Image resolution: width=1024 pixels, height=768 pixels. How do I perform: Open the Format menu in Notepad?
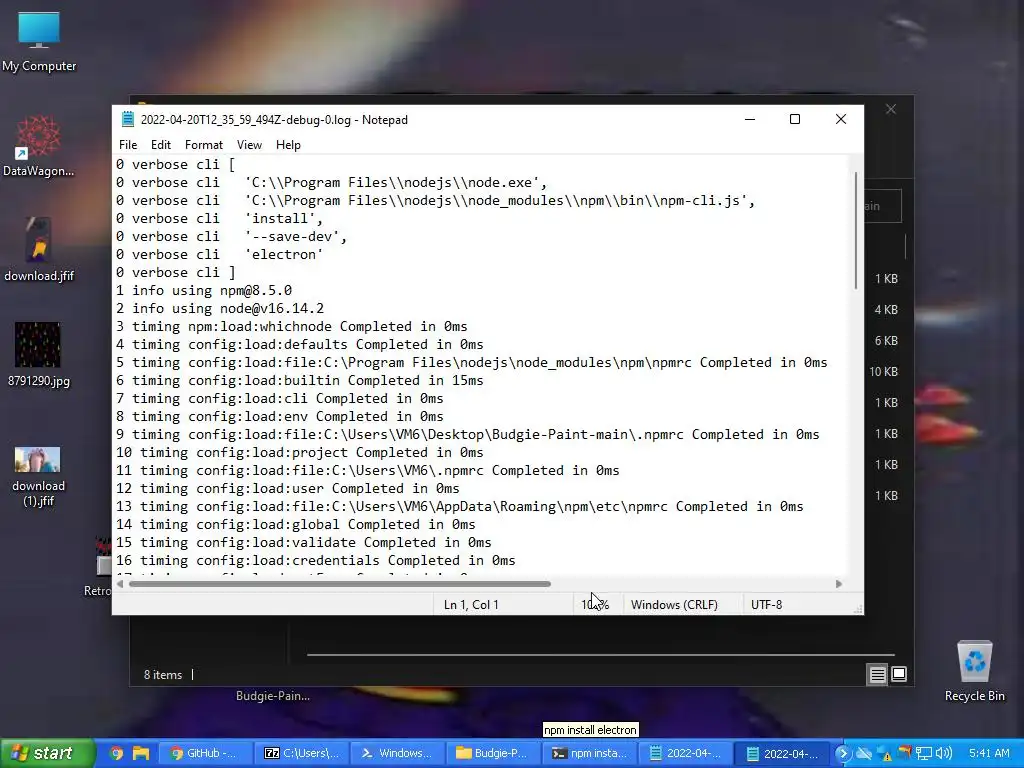coord(204,145)
